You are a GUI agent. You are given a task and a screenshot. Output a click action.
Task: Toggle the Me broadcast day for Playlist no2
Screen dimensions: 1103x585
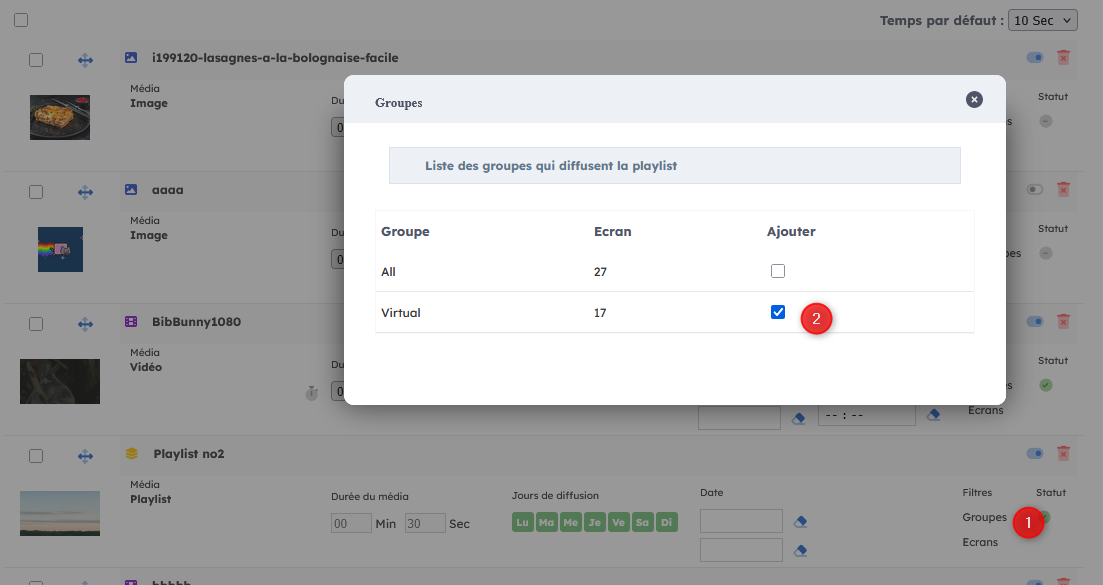click(x=571, y=523)
